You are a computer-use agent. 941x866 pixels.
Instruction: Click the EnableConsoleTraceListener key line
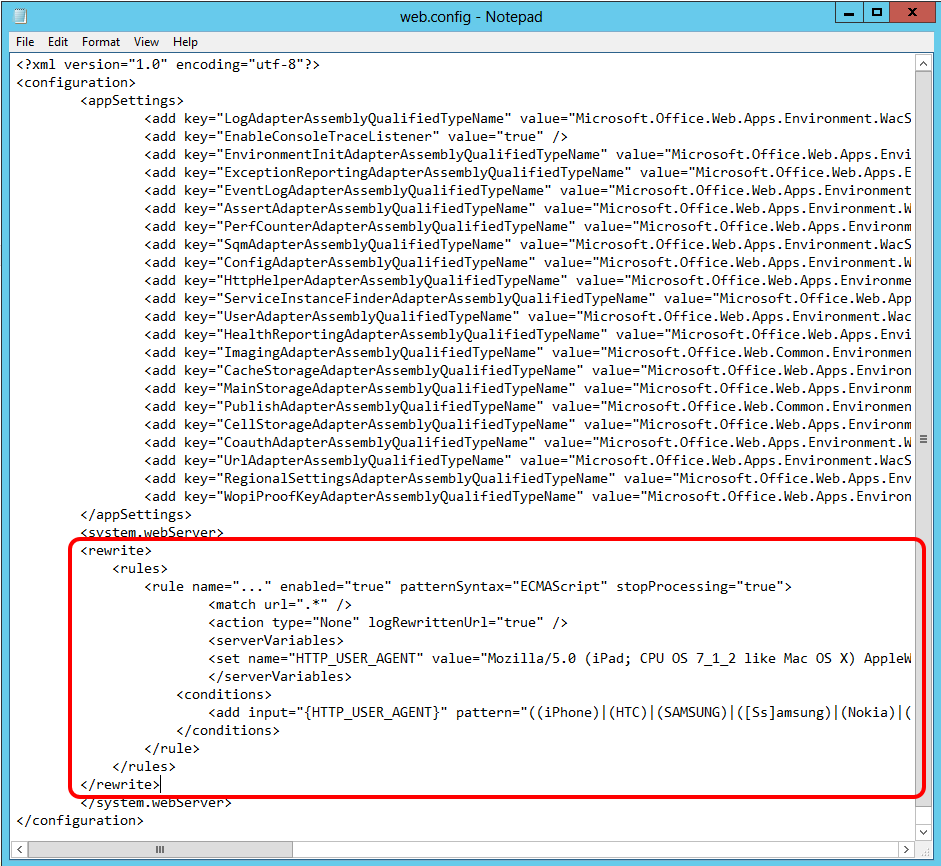tap(356, 136)
